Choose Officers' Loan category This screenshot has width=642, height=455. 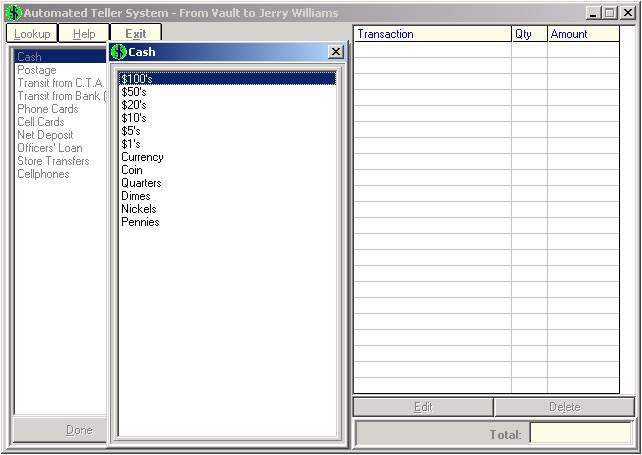point(50,148)
